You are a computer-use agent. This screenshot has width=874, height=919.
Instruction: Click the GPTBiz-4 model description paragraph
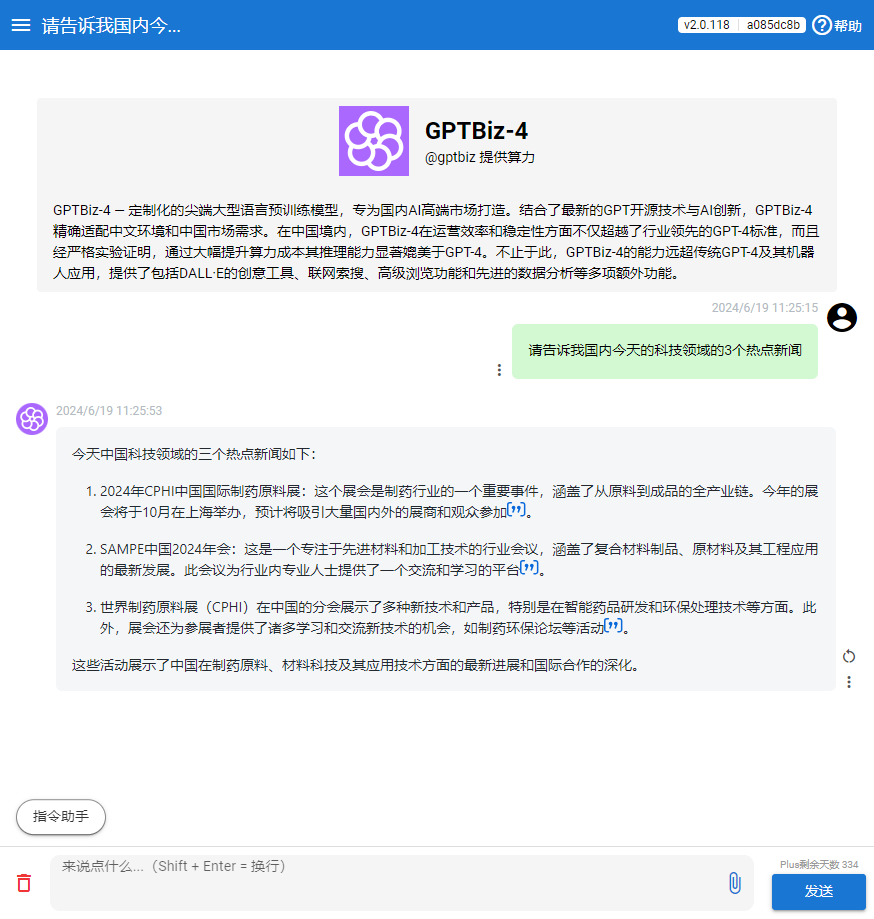click(437, 241)
